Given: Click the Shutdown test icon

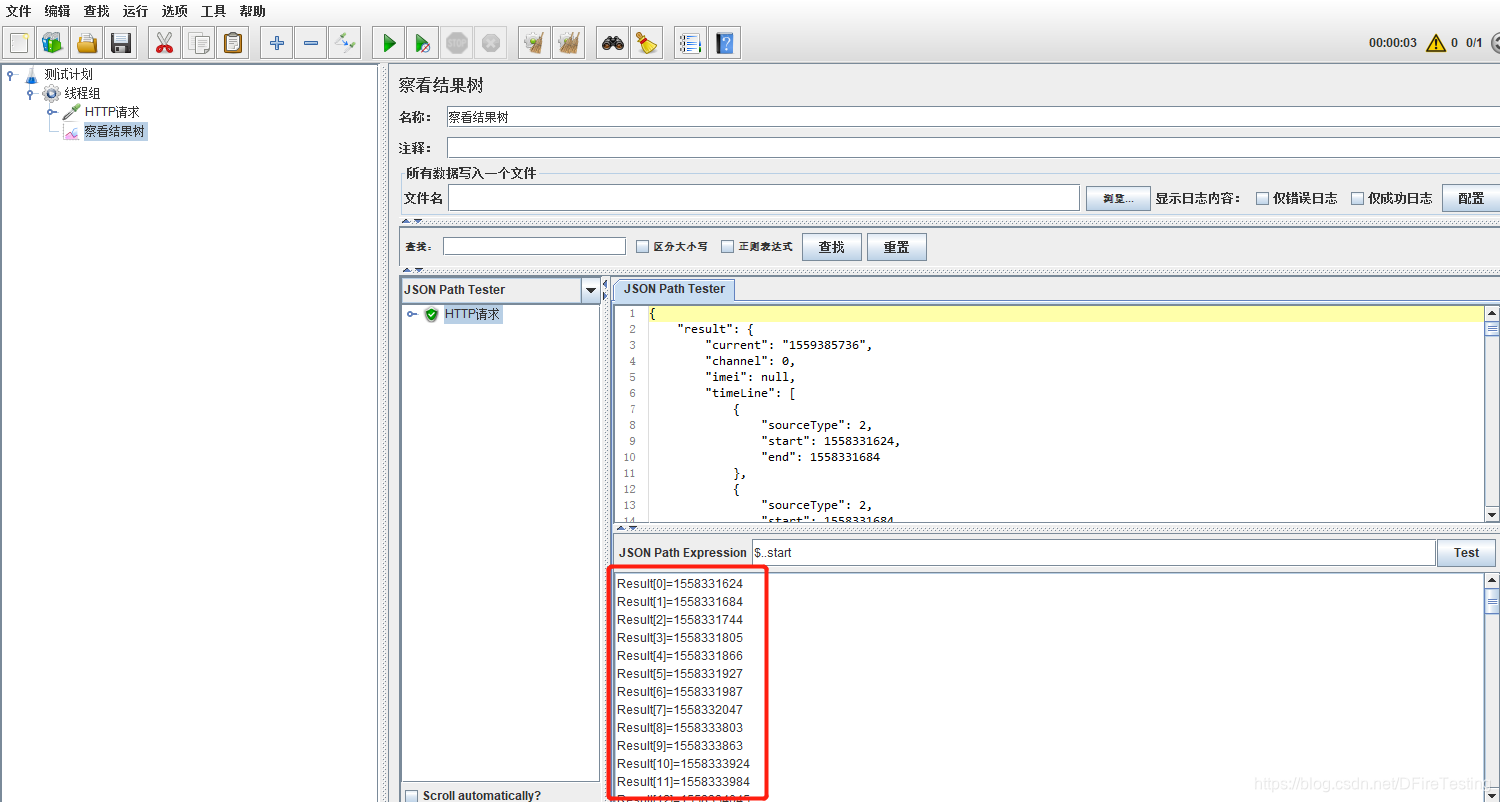Looking at the screenshot, I should pyautogui.click(x=491, y=43).
